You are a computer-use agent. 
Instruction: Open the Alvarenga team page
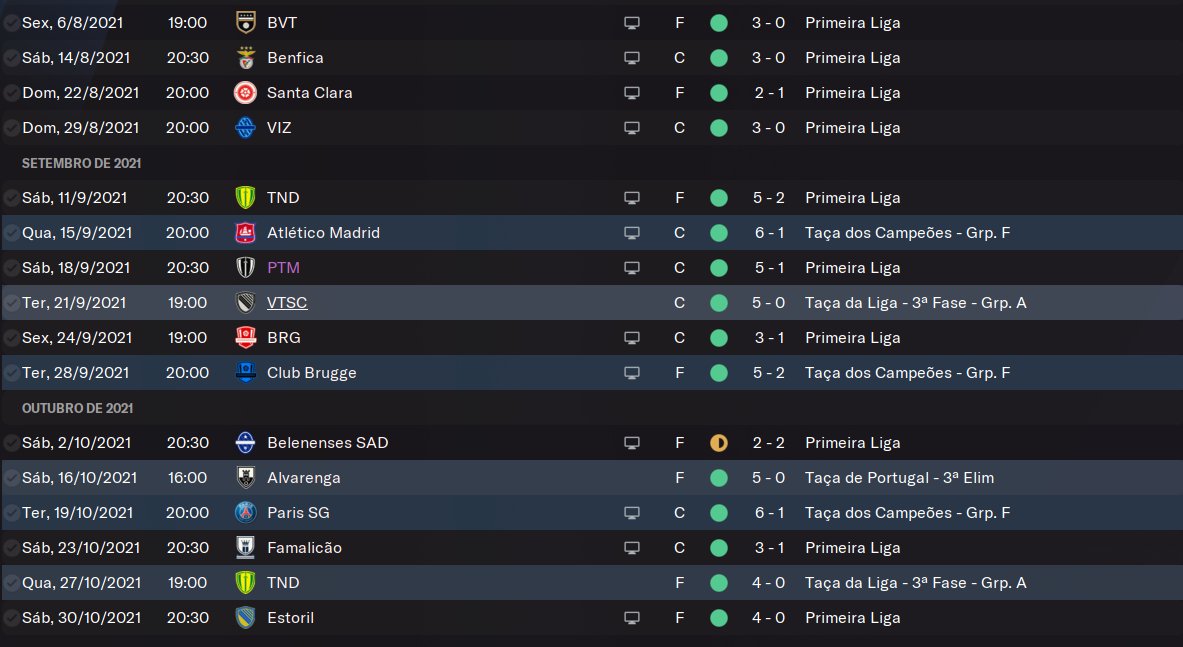click(303, 477)
